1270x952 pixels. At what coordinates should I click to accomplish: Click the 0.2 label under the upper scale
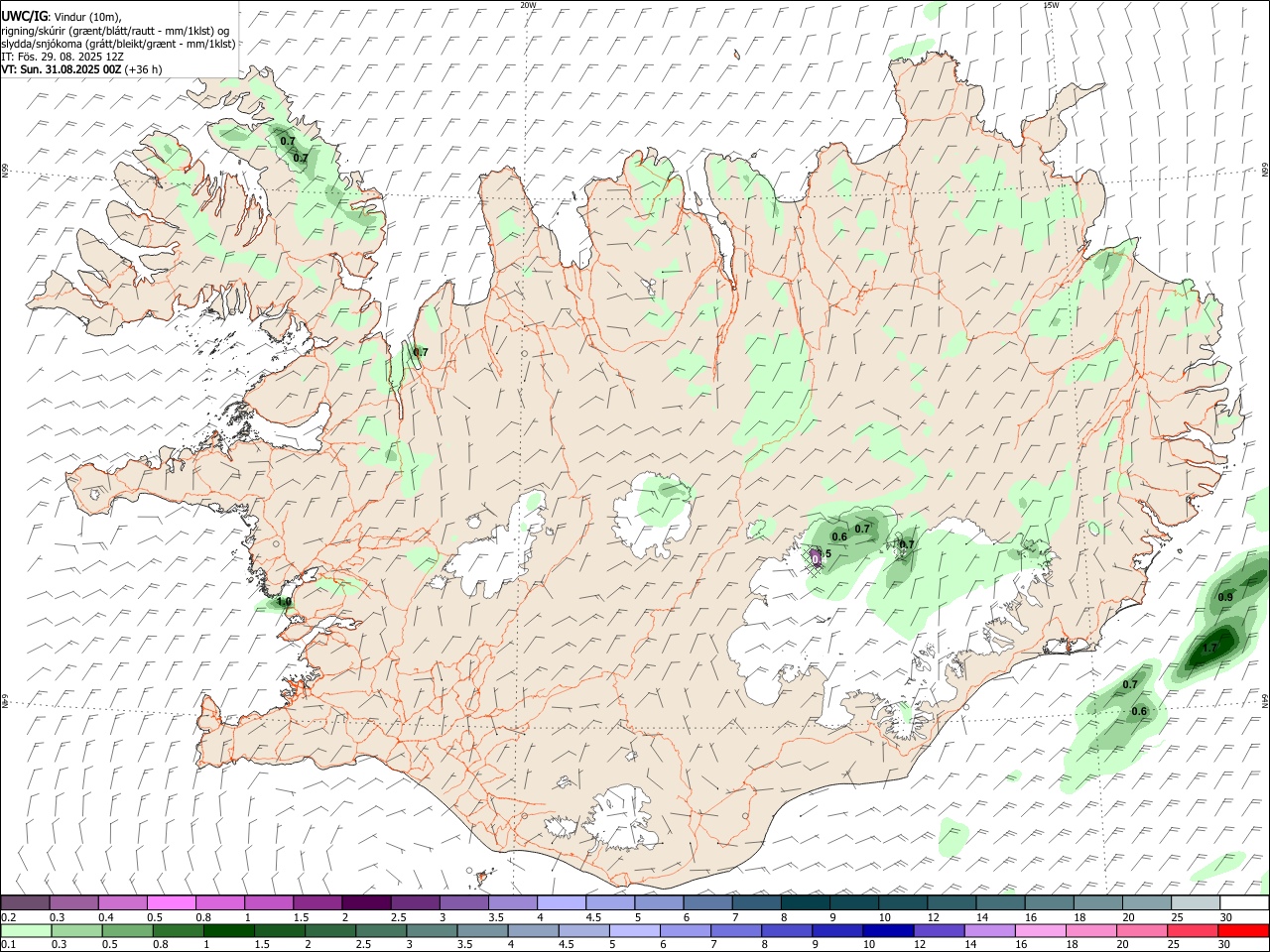pyautogui.click(x=7, y=917)
